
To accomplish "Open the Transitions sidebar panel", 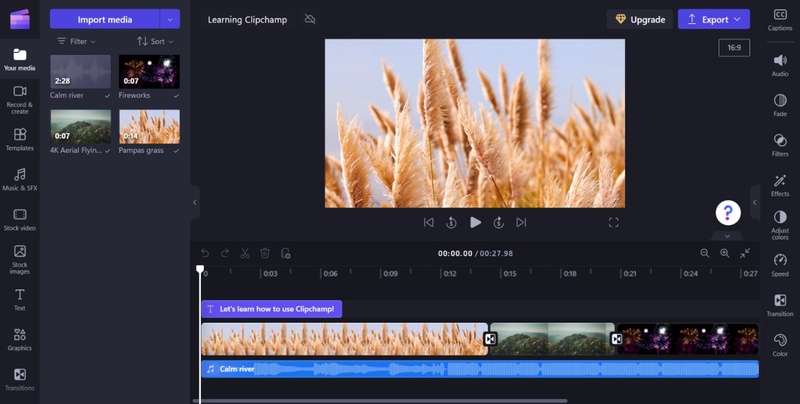I will point(19,380).
